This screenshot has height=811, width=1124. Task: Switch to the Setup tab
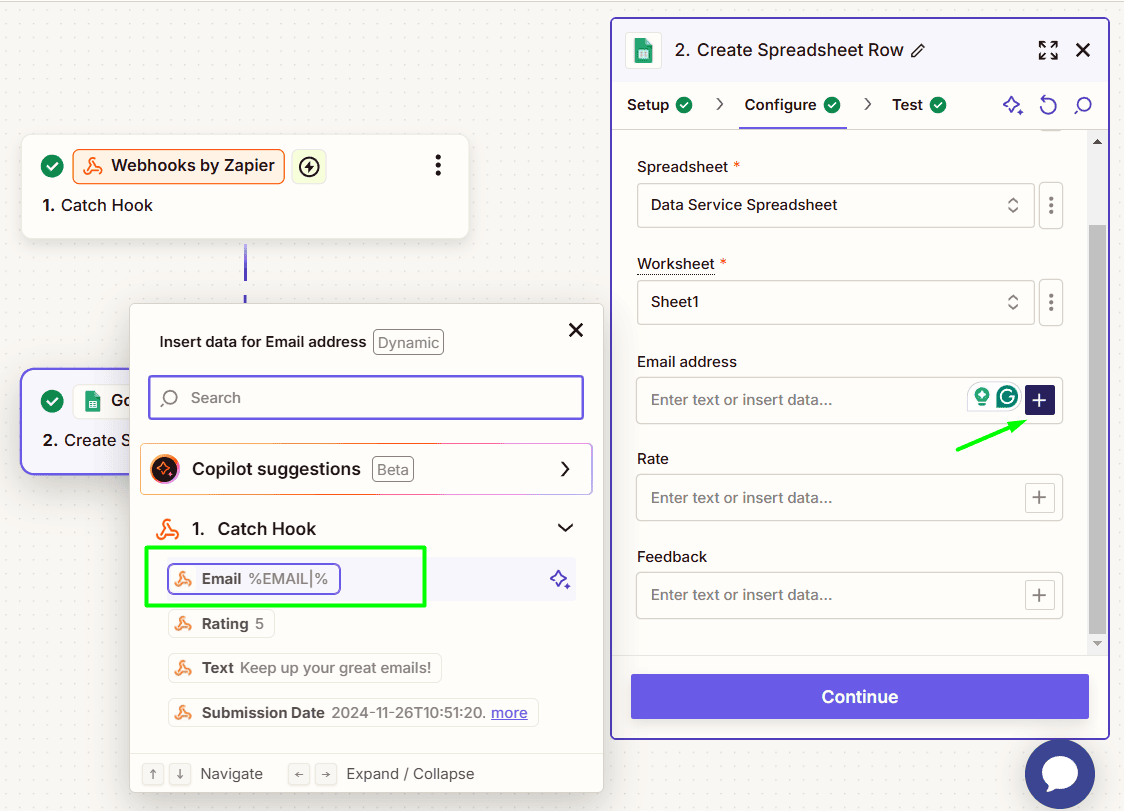[659, 105]
